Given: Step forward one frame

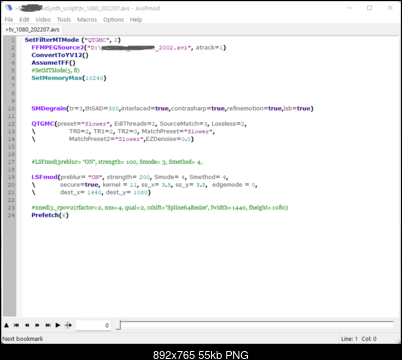Looking at the screenshot, I should (37, 325).
